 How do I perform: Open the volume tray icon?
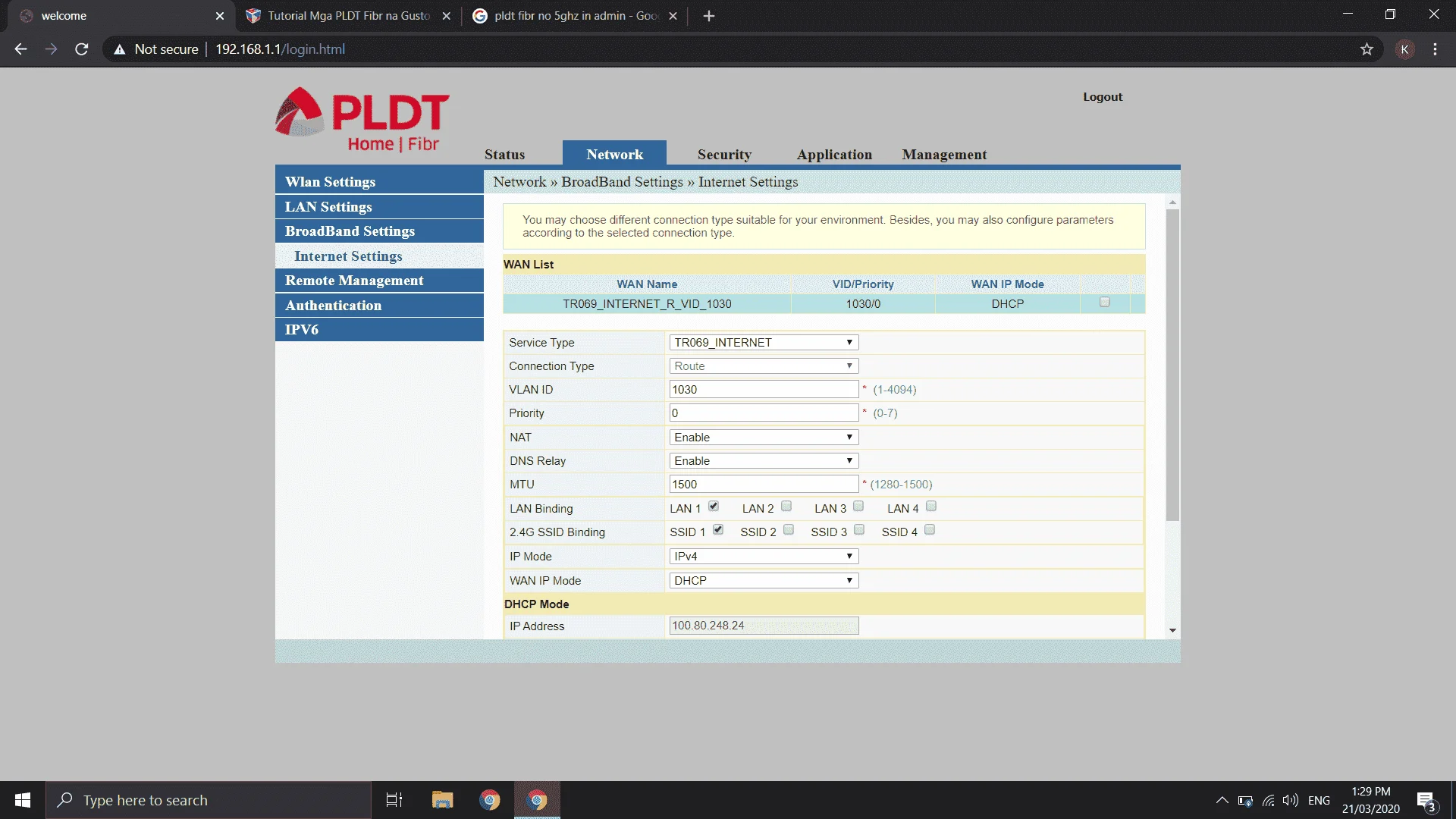pos(1291,800)
